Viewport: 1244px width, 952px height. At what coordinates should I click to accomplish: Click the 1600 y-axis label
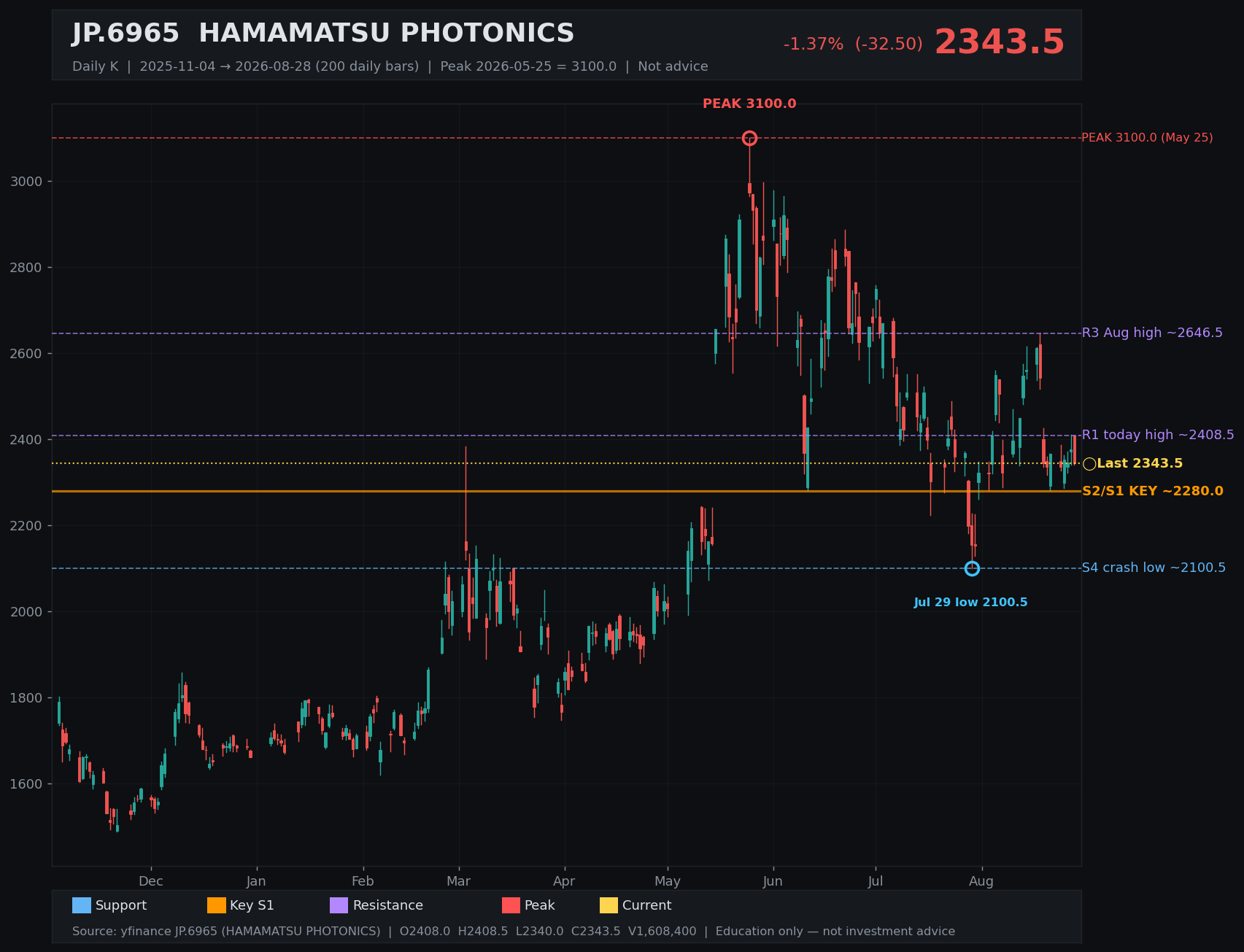click(x=26, y=784)
